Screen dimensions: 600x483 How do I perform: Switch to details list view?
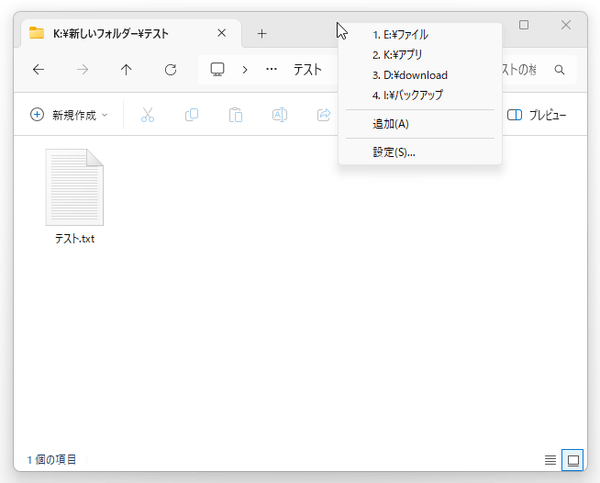(x=550, y=460)
